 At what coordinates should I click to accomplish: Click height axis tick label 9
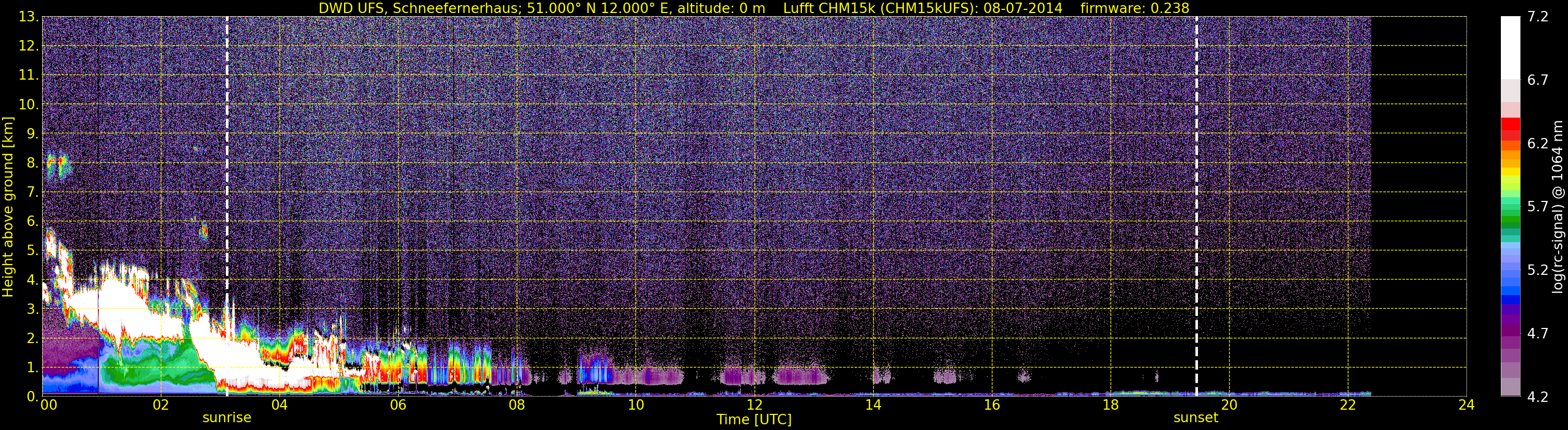pyautogui.click(x=32, y=134)
